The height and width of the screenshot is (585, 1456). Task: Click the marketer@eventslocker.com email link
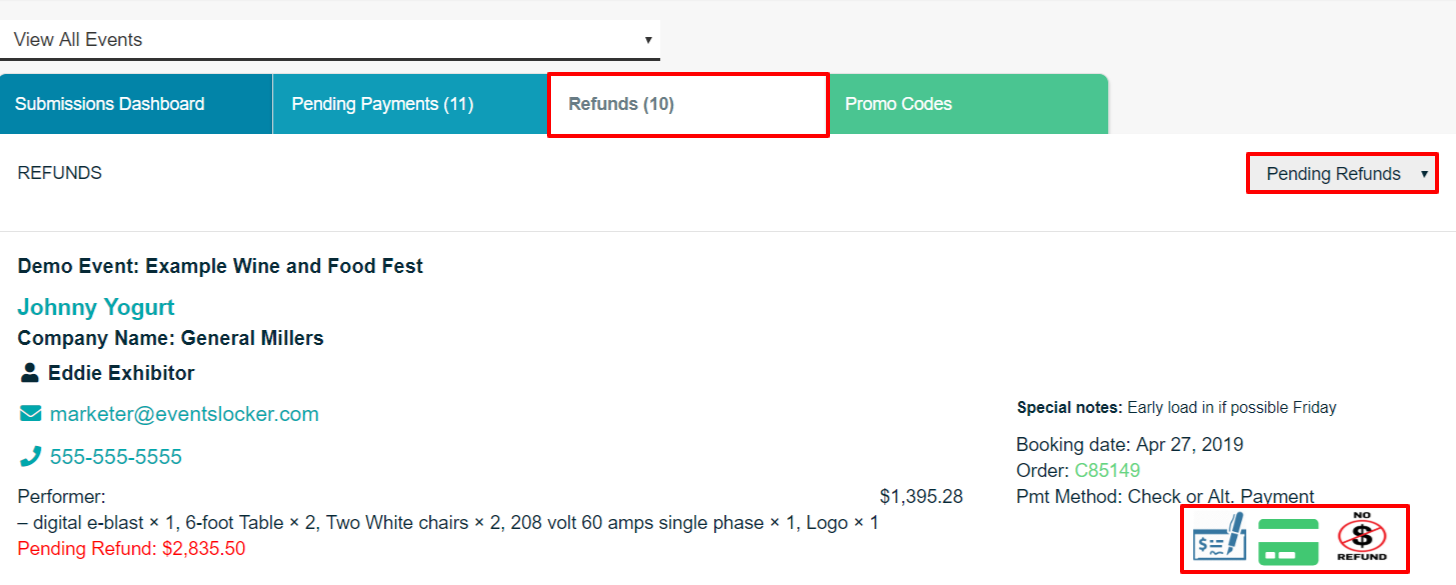click(184, 414)
